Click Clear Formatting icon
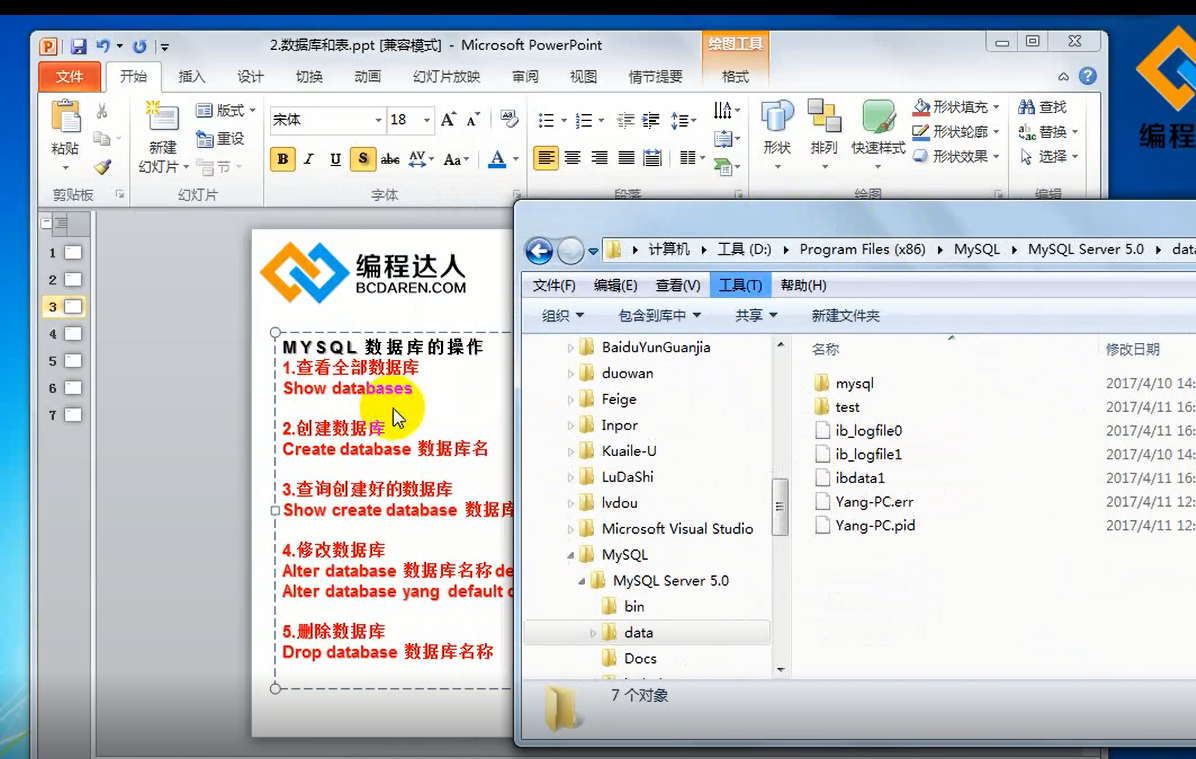The height and width of the screenshot is (759, 1196). coord(509,119)
